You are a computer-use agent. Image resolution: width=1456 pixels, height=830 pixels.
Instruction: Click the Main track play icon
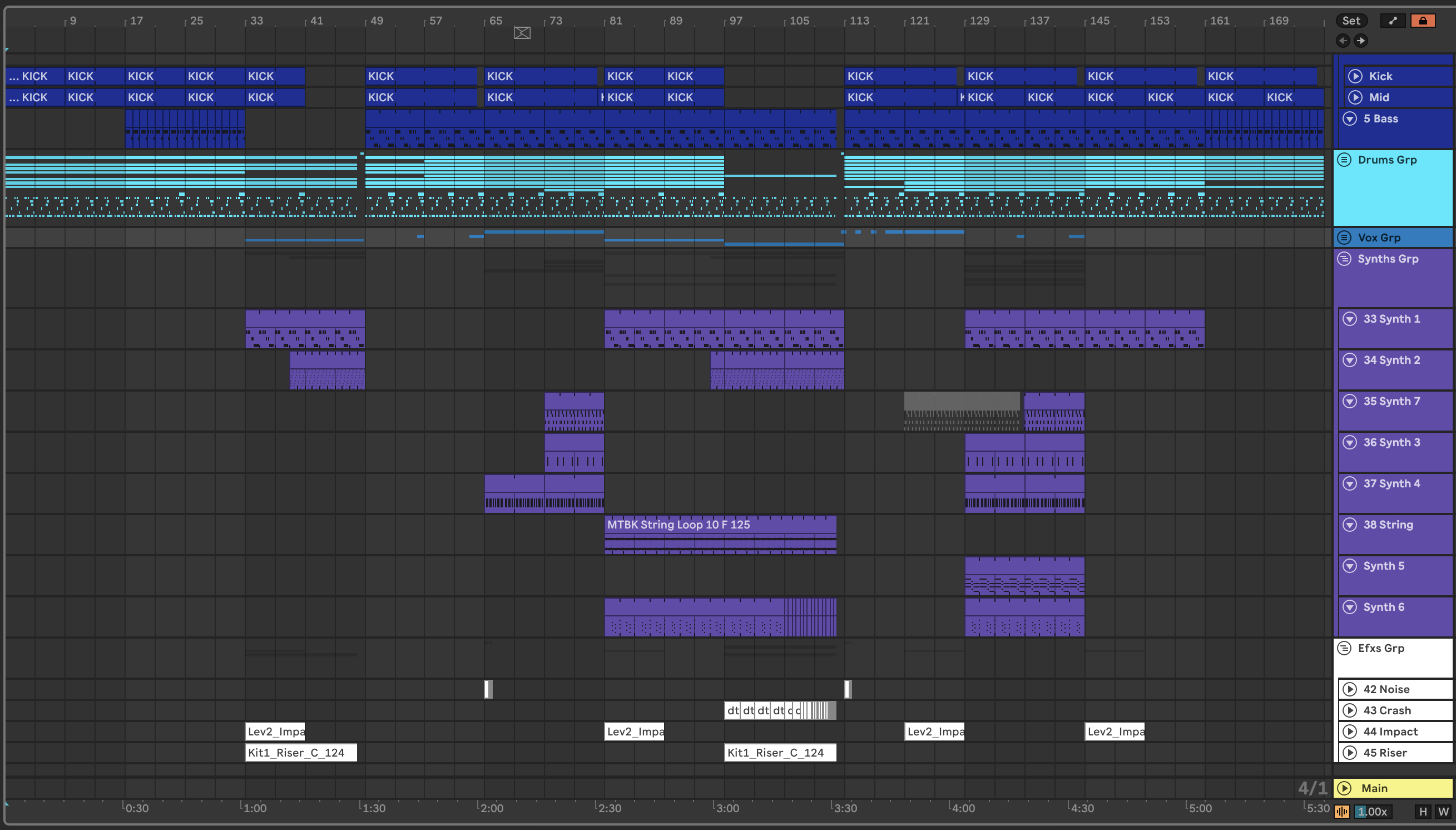pos(1344,788)
